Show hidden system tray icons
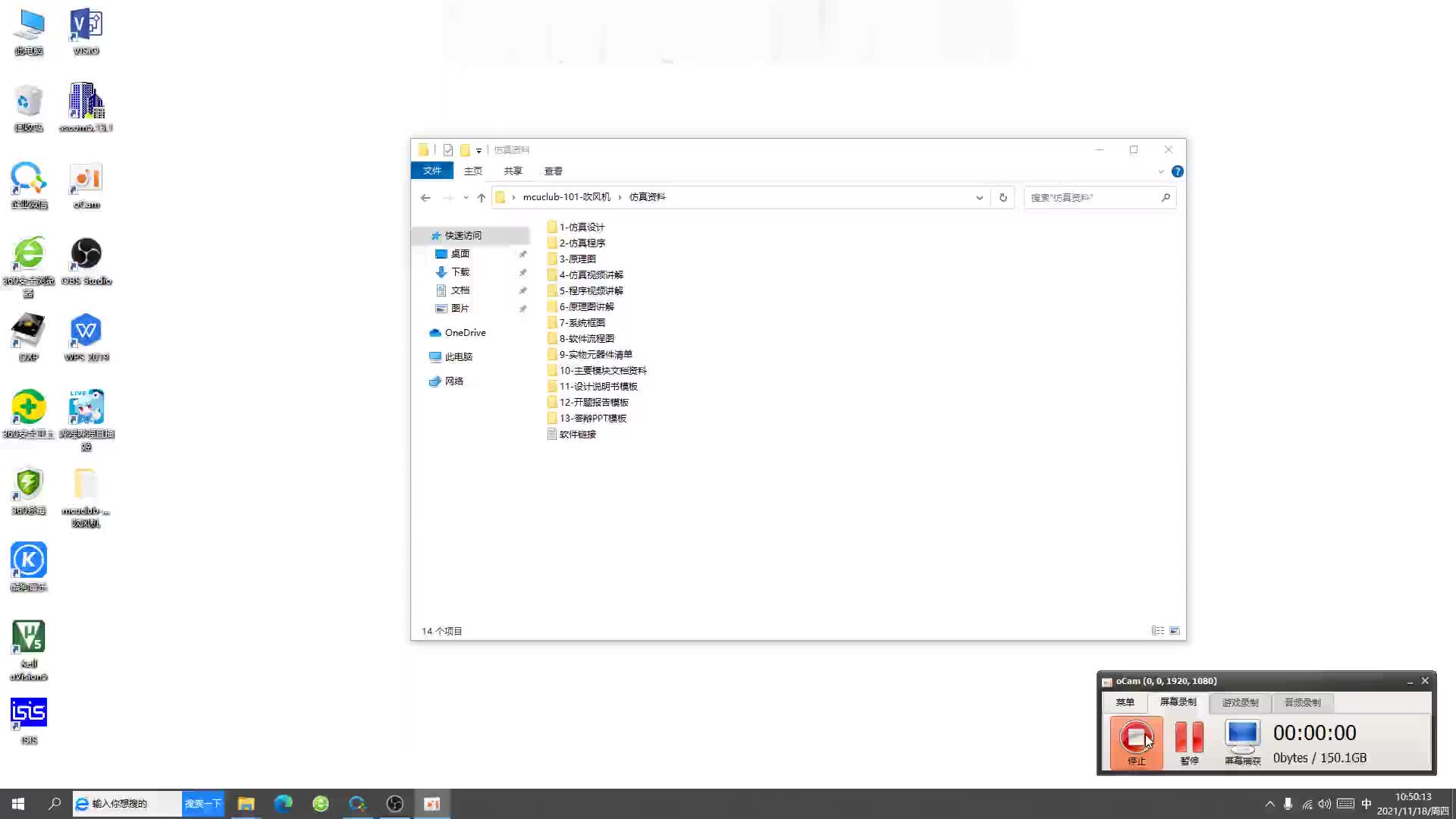 1269,804
